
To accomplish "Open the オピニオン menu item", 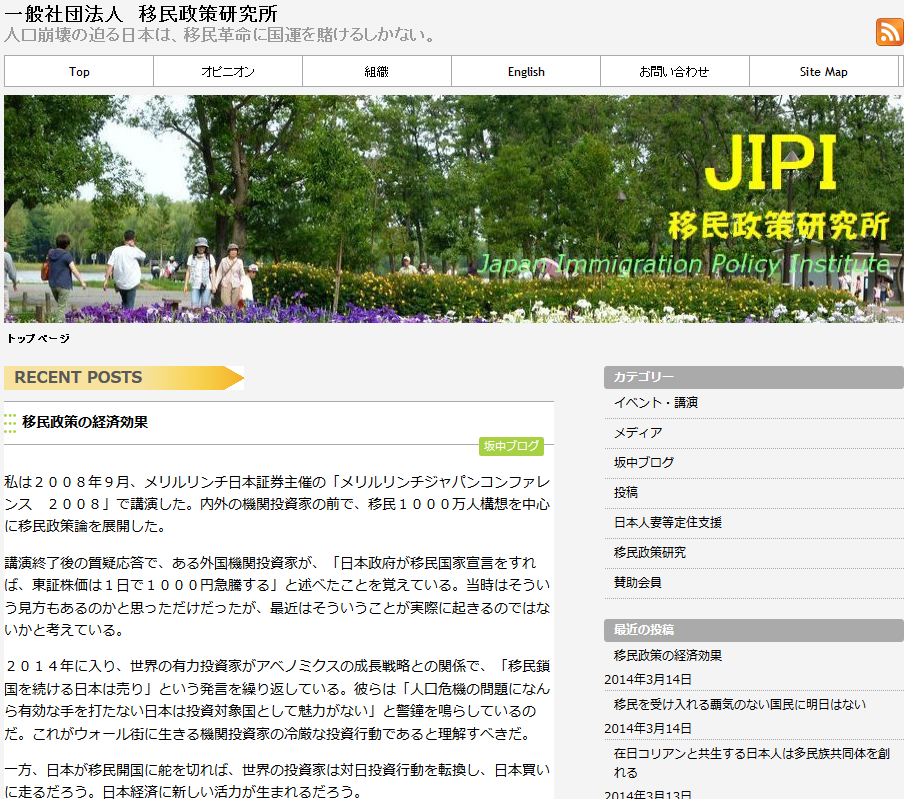I will click(228, 71).
